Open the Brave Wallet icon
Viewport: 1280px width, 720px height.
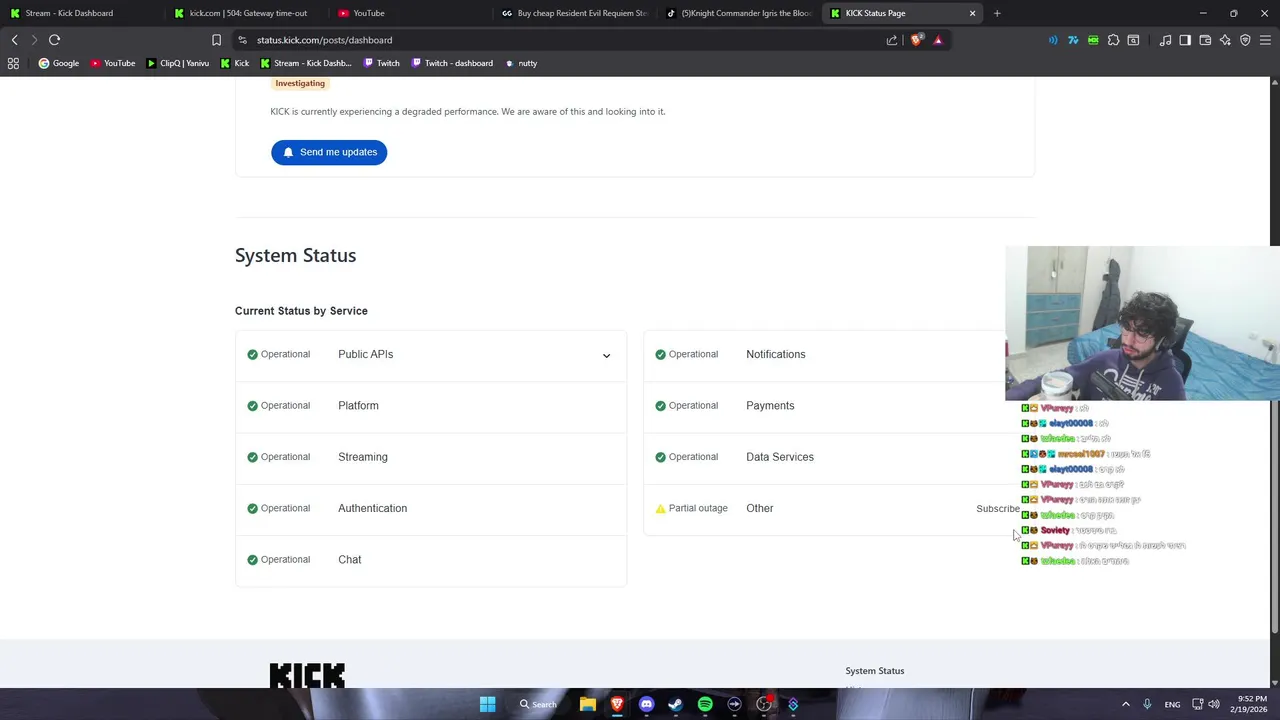[x=1205, y=40]
